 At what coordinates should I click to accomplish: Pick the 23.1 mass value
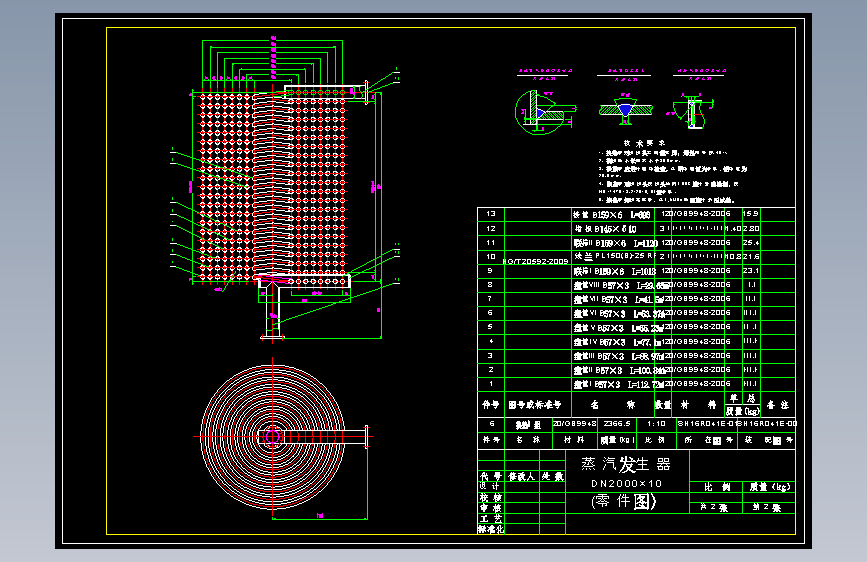pos(750,270)
